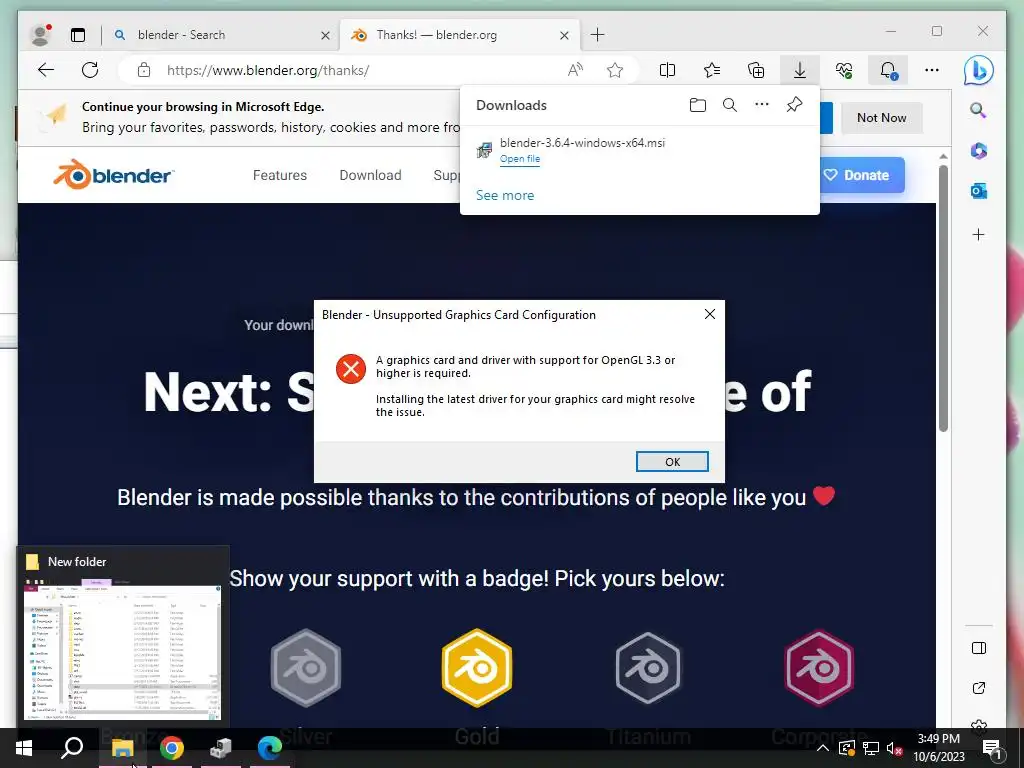Open Bing Copilot sidebar icon
The height and width of the screenshot is (768, 1024).
[x=978, y=70]
